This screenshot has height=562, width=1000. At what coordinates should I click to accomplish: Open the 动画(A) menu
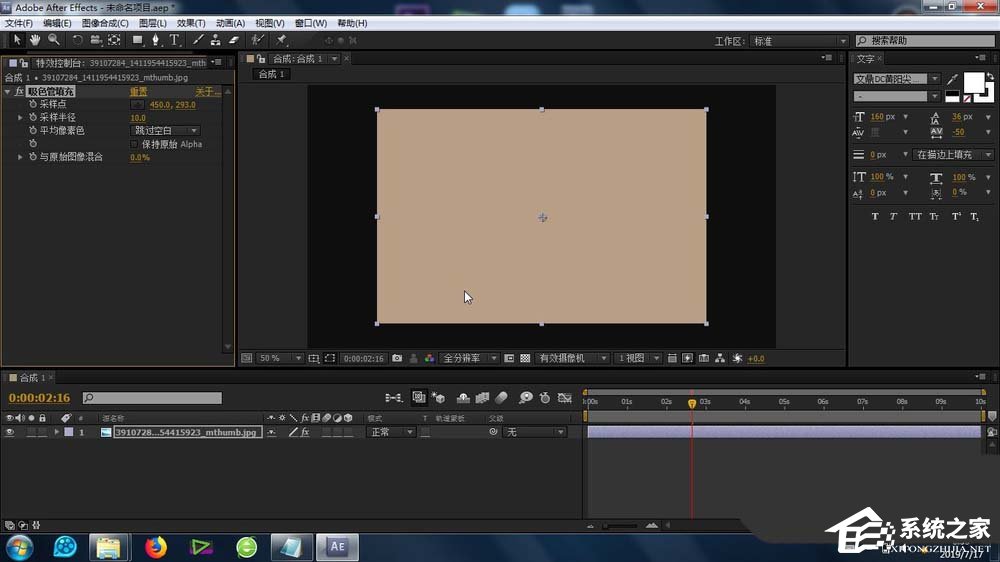231,23
